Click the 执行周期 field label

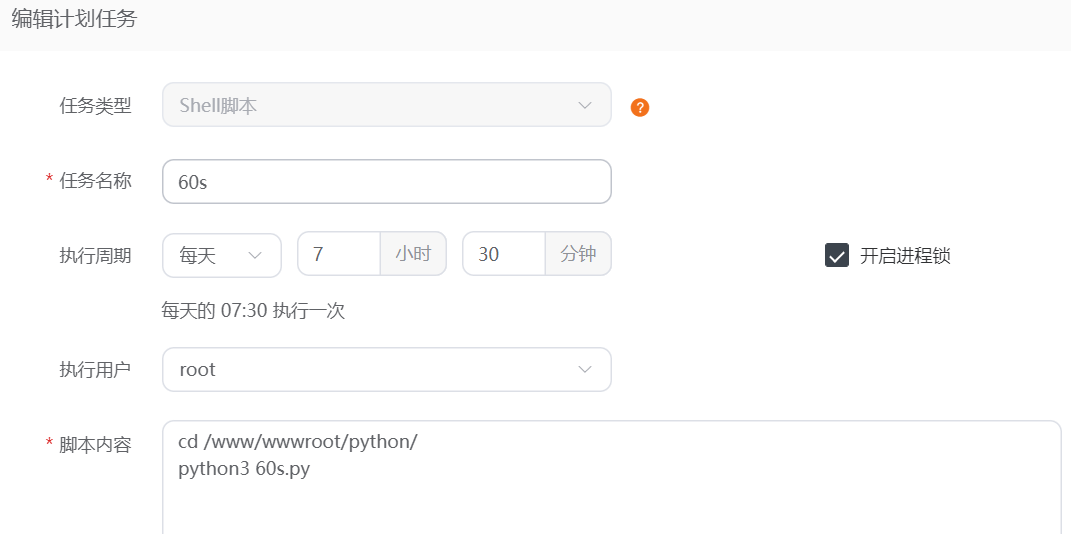click(95, 255)
